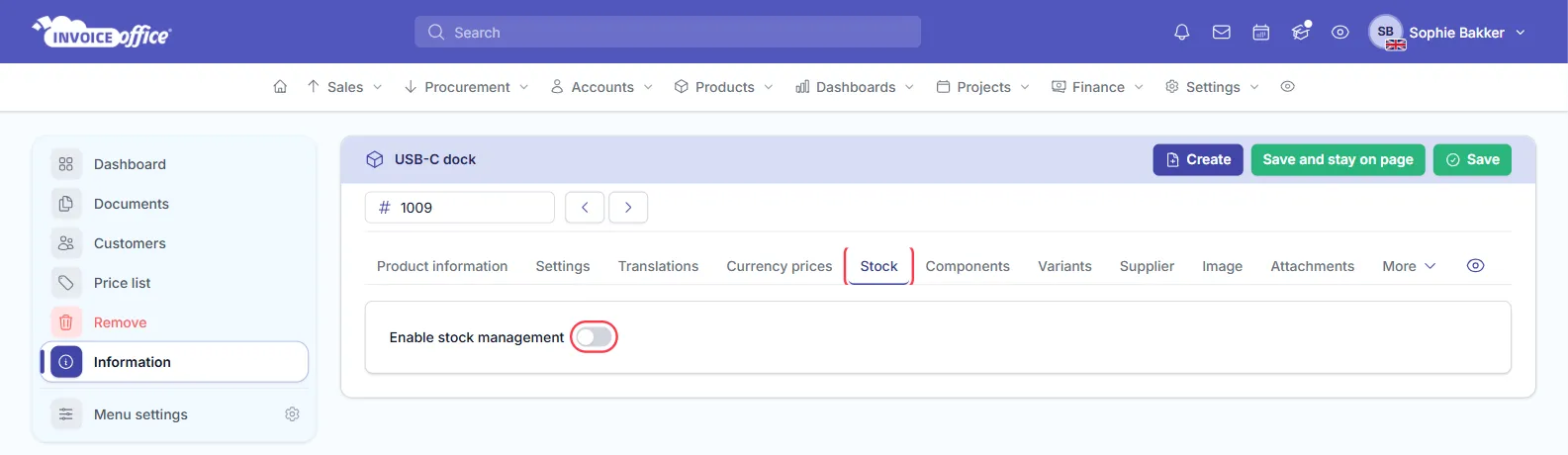
Task: Click the Invoice Office logo
Action: pos(102,32)
